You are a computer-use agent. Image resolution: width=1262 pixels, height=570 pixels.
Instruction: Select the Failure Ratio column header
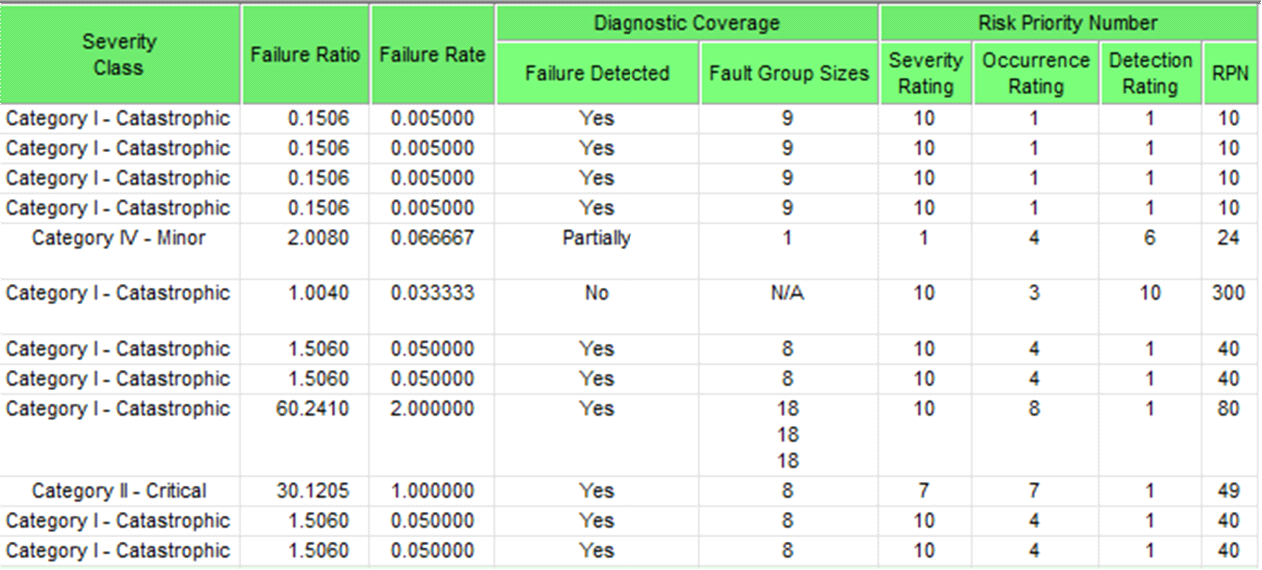pos(305,55)
